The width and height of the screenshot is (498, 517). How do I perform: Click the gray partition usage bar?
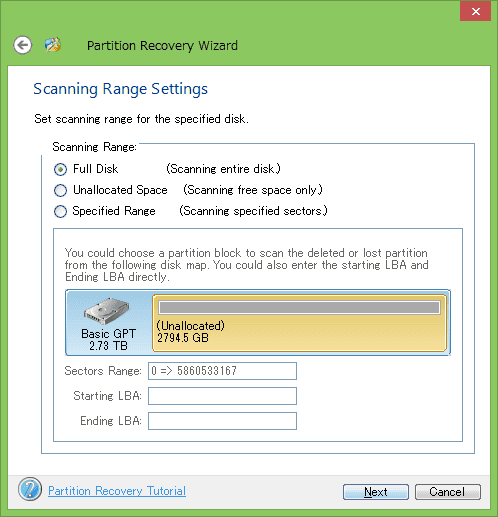coord(299,307)
